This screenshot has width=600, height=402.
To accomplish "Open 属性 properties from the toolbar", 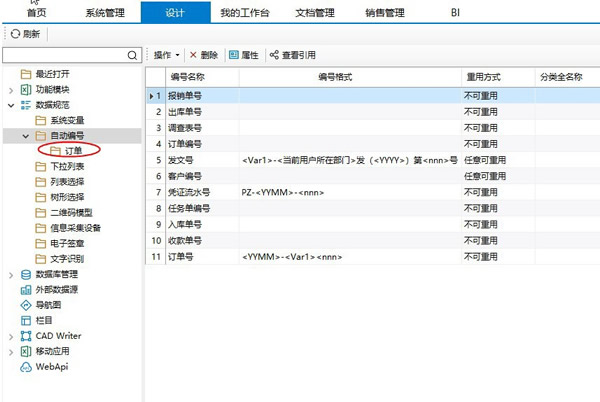I will point(234,54).
